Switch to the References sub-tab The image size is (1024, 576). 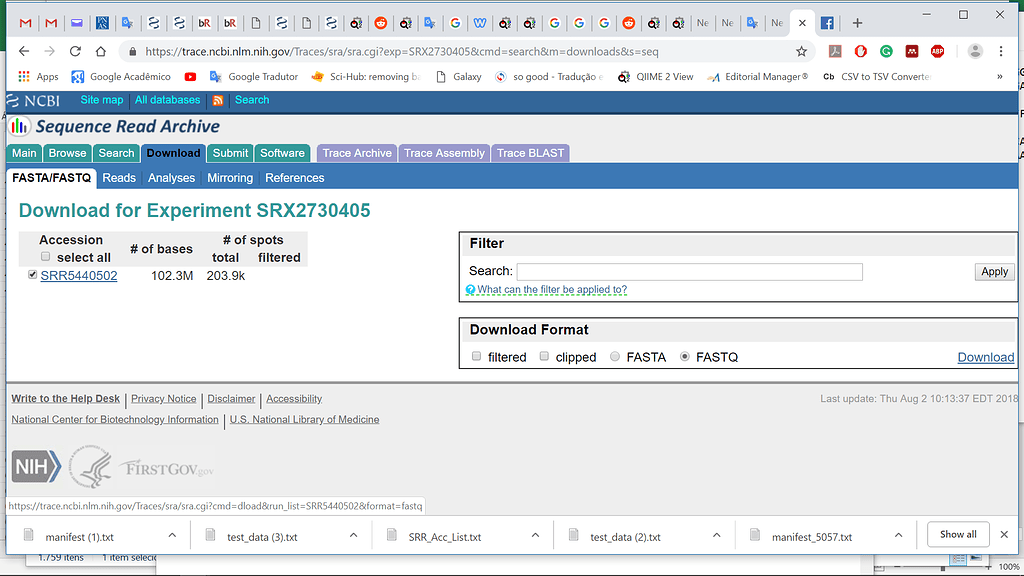[295, 178]
